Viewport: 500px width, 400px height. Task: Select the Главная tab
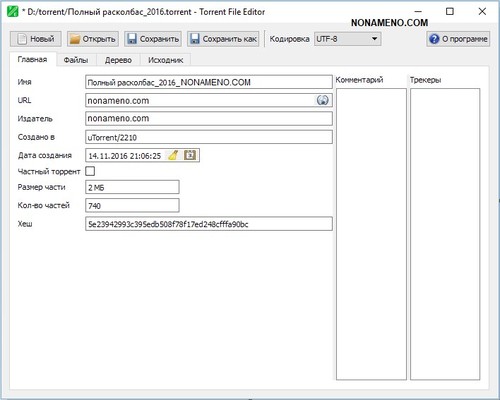coord(32,59)
